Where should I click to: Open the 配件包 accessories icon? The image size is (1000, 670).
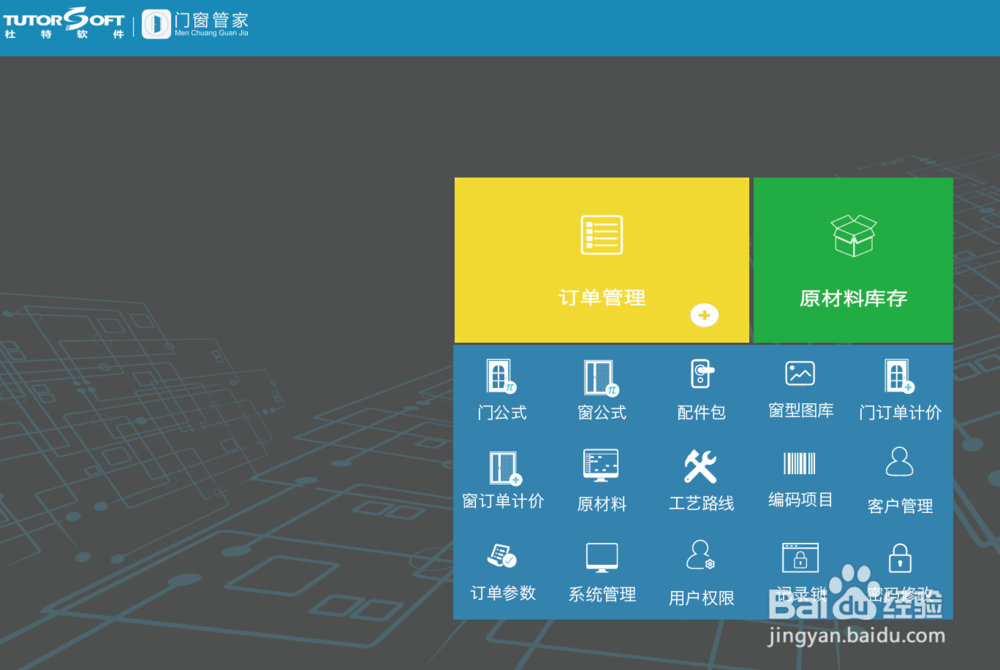(x=702, y=374)
